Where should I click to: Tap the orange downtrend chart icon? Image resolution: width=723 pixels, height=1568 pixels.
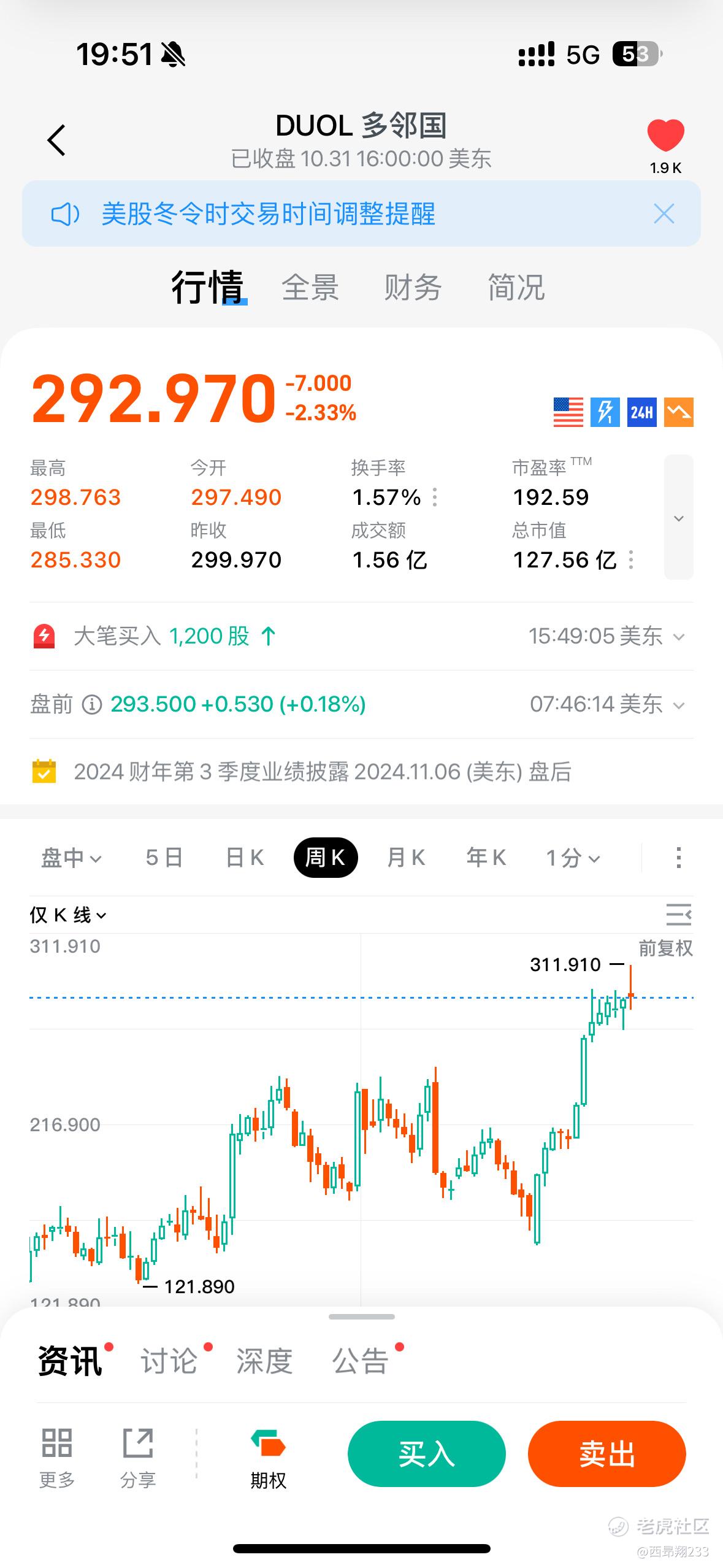(x=679, y=412)
